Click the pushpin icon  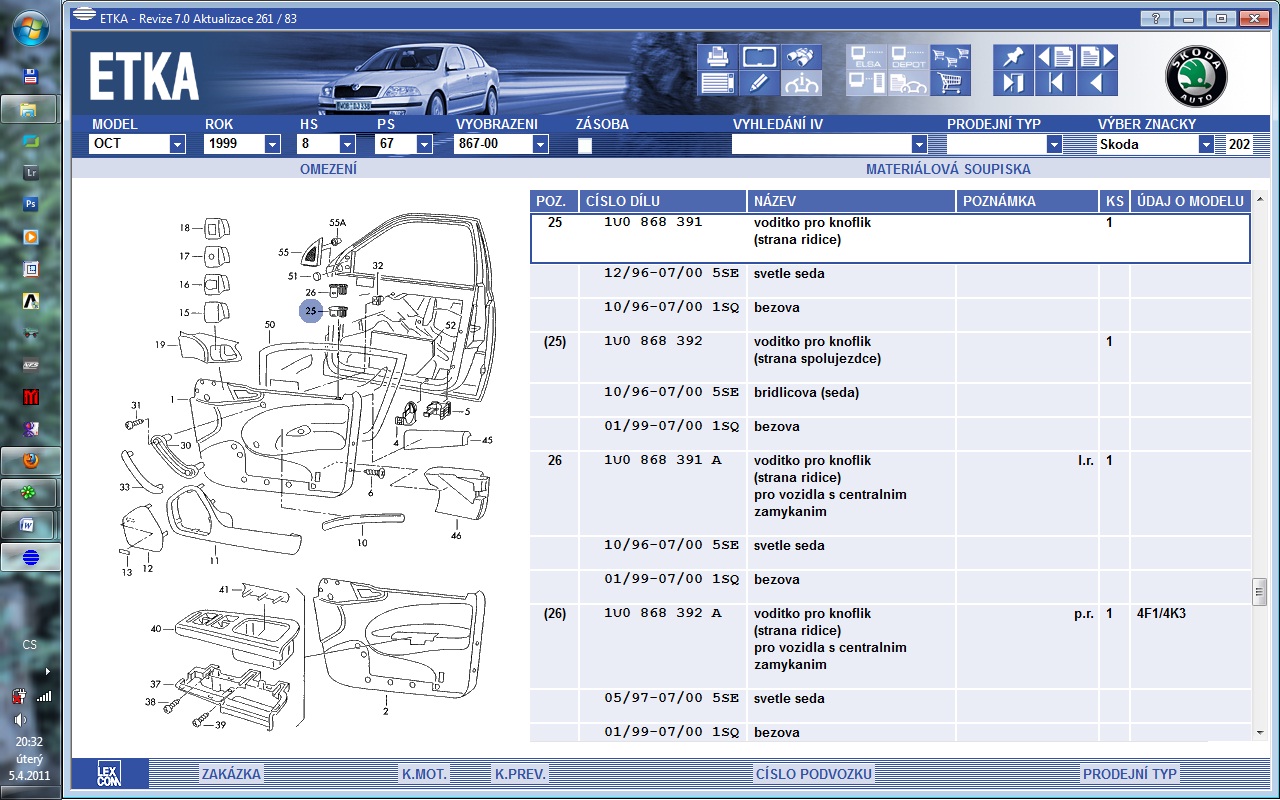(x=1012, y=57)
